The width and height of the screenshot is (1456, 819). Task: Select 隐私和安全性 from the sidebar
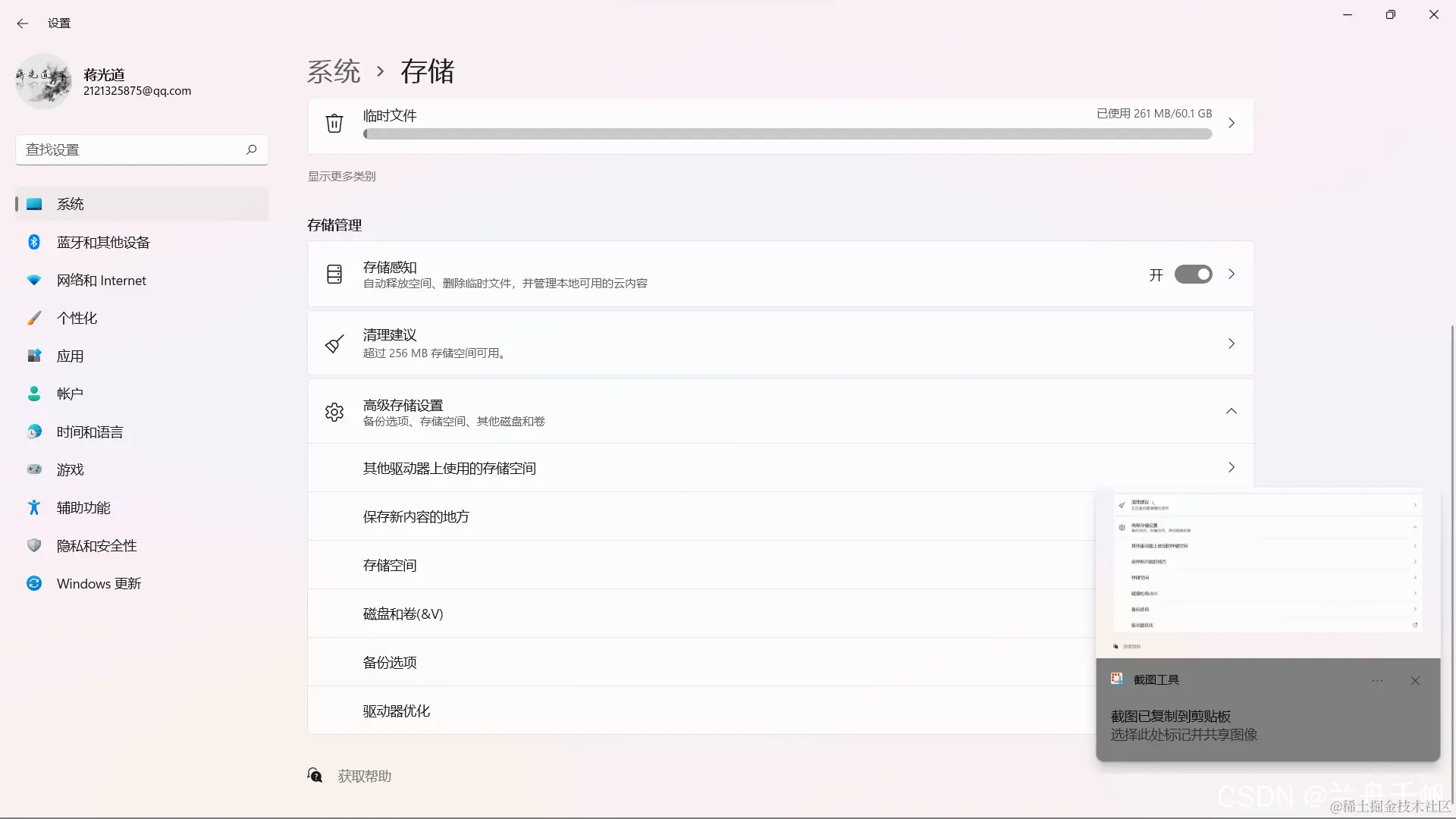(x=96, y=545)
